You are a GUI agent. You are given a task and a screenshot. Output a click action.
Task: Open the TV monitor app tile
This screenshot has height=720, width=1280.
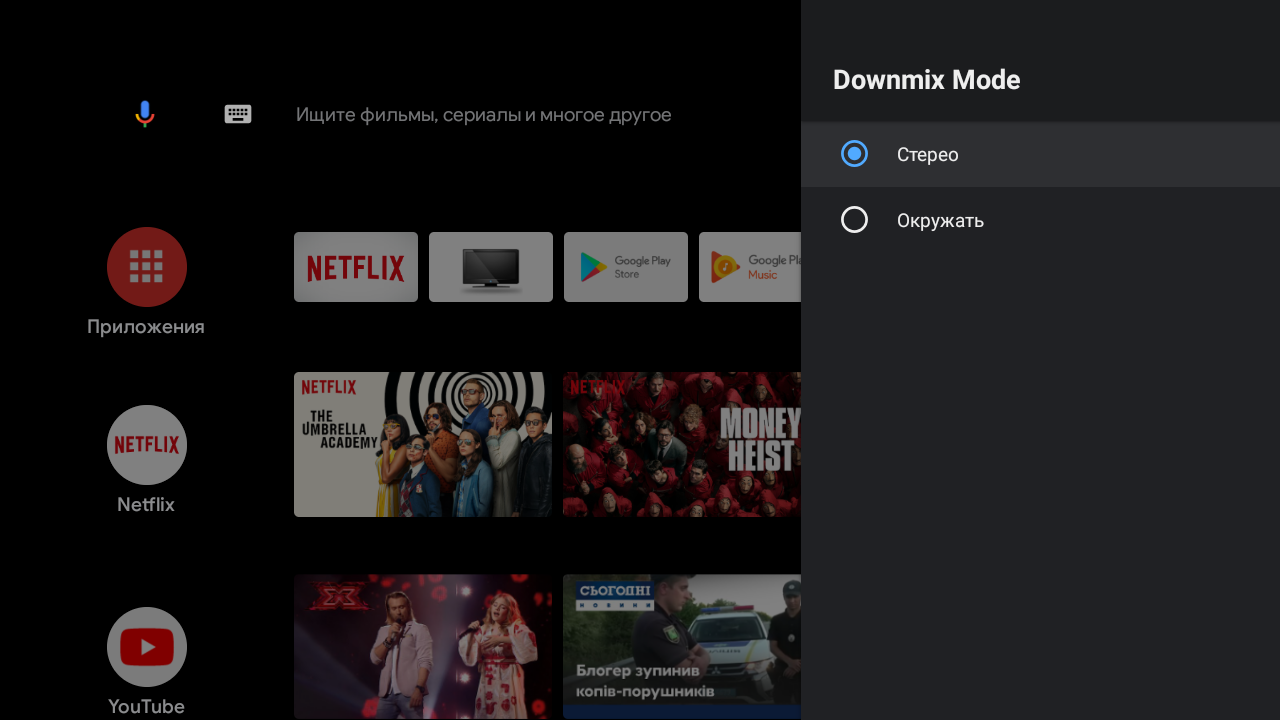[x=491, y=267]
